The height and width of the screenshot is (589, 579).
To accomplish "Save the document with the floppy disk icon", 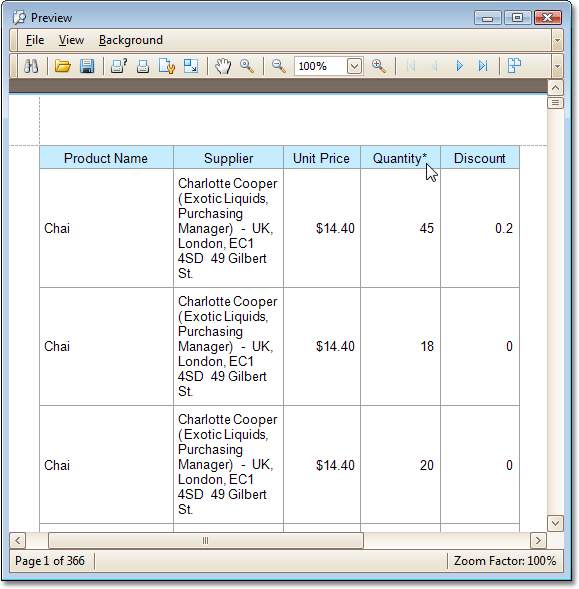I will click(x=87, y=66).
